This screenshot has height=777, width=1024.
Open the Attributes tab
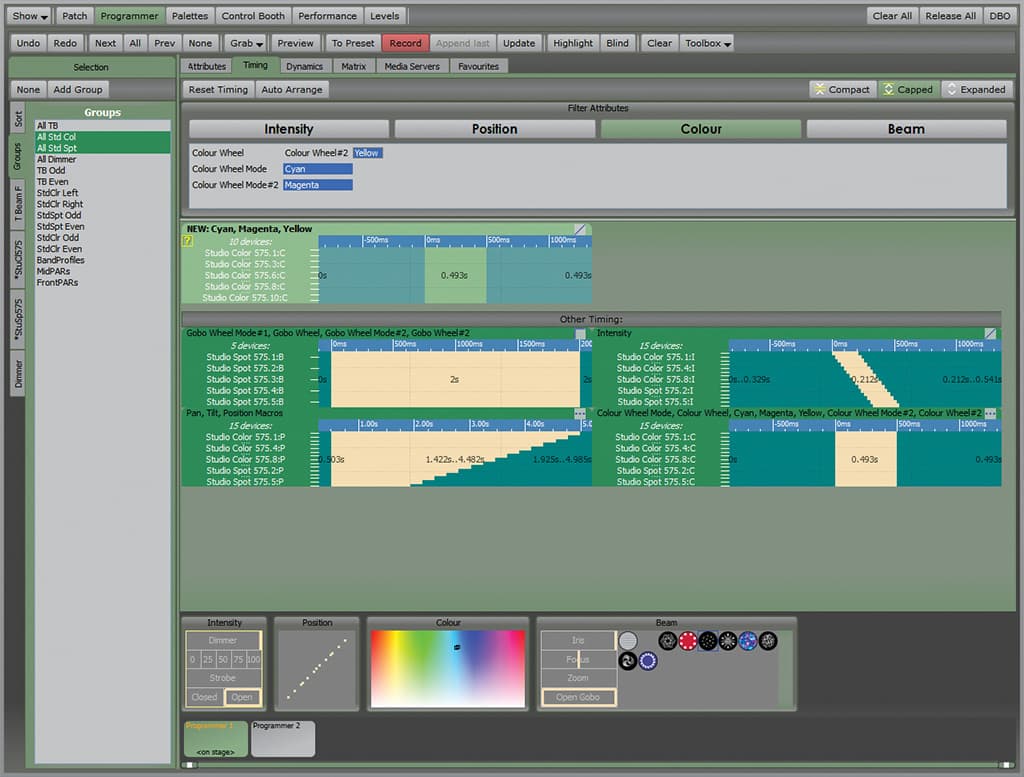click(206, 66)
